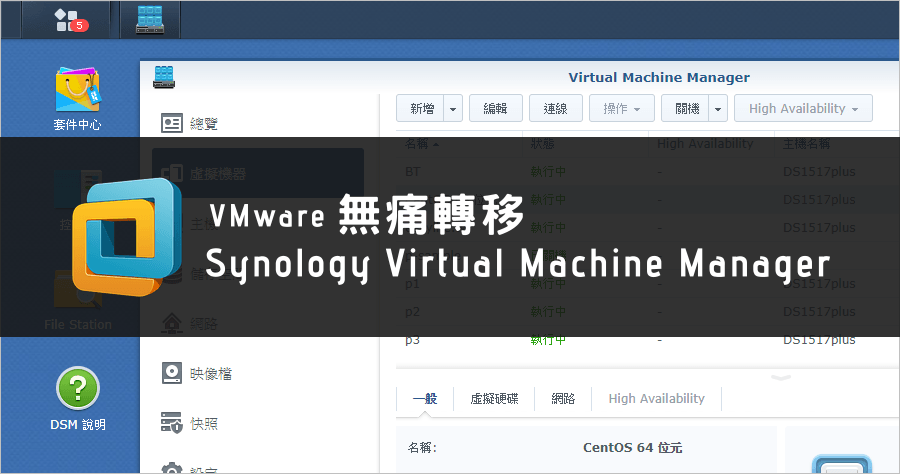Viewport: 900px width, 474px height.
Task: Open Package Center desktop icon
Action: [x=77, y=99]
